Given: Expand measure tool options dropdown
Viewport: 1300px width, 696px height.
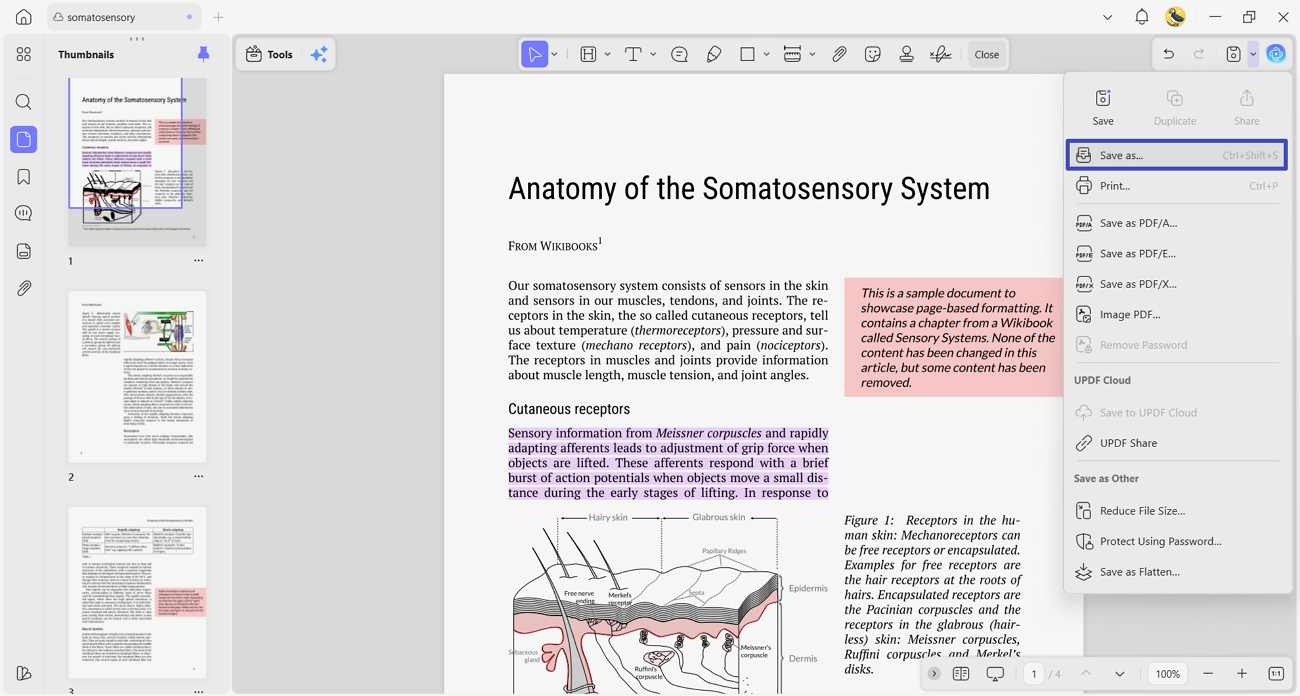Looking at the screenshot, I should click(x=812, y=54).
